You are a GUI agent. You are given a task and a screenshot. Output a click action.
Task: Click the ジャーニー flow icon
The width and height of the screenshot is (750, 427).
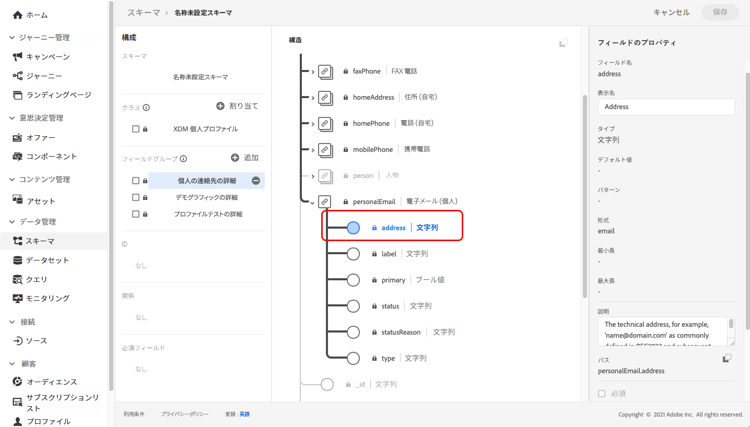(x=18, y=76)
